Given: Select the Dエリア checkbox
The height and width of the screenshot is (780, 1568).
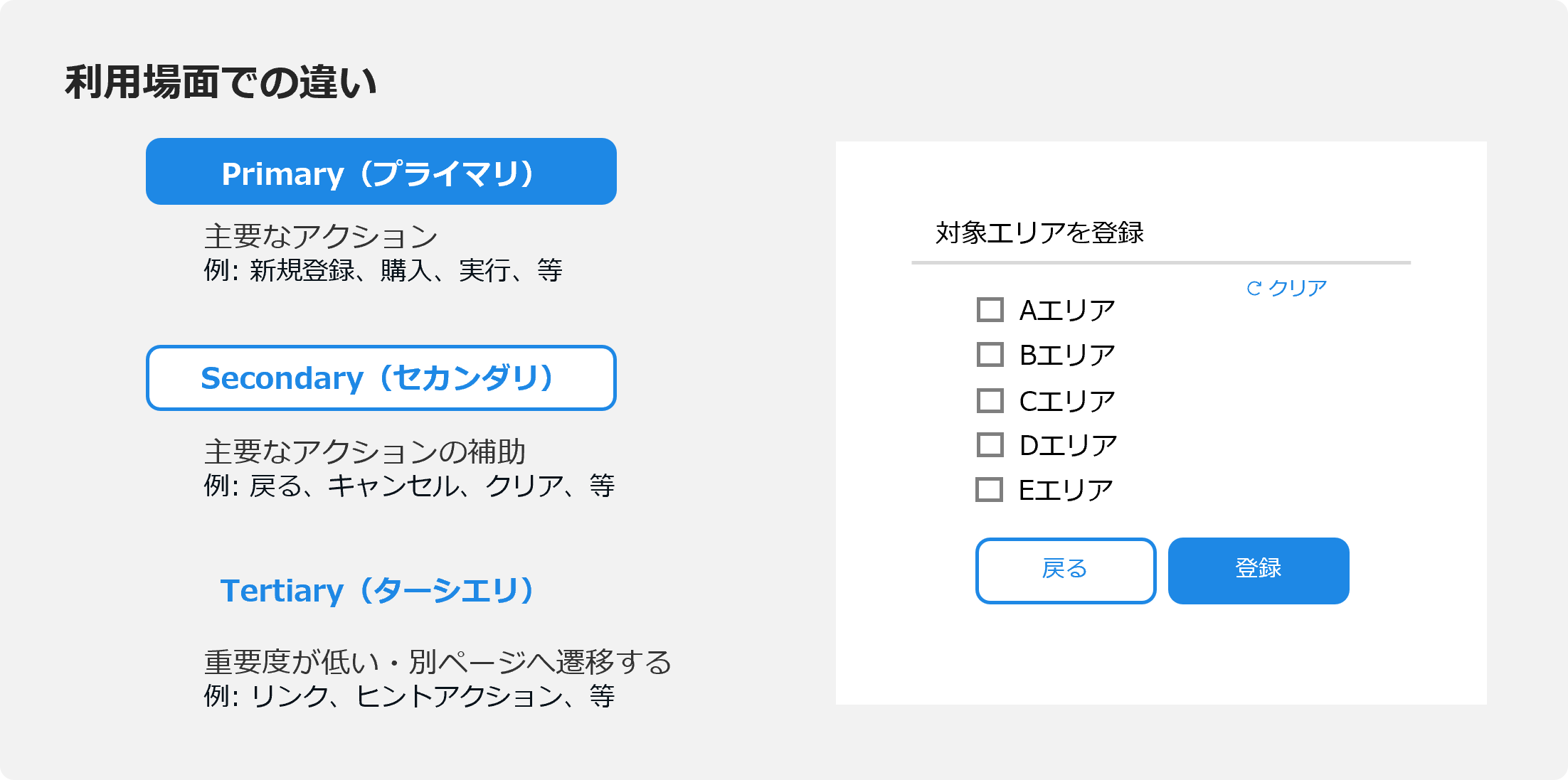Looking at the screenshot, I should pyautogui.click(x=990, y=445).
